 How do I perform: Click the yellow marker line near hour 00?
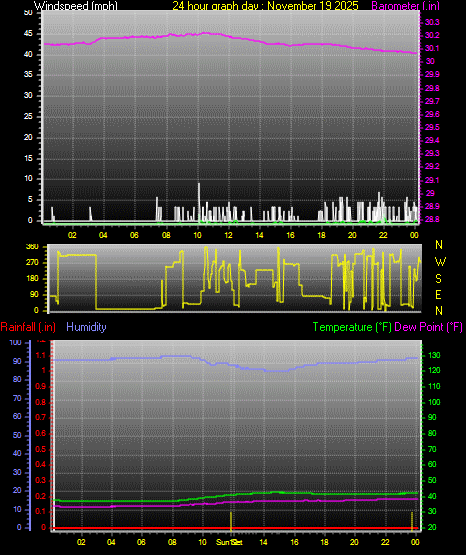[x=412, y=521]
